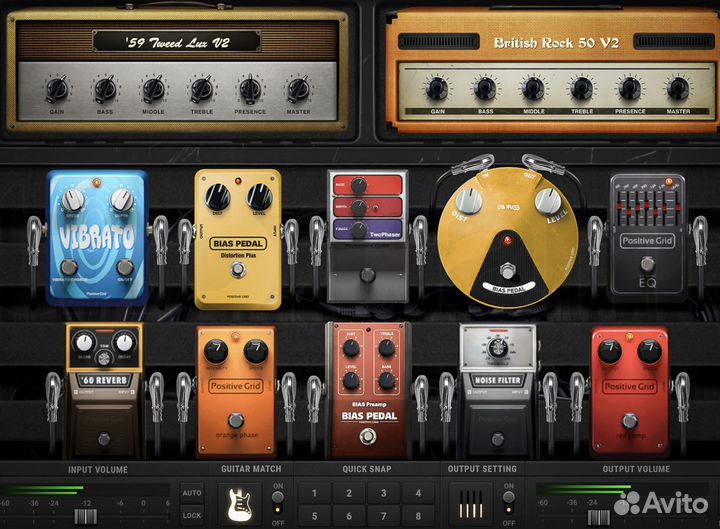Viewport: 720px width, 529px height.
Task: Click the purple-section knob on TwoPhaser pedal
Action: (359, 229)
